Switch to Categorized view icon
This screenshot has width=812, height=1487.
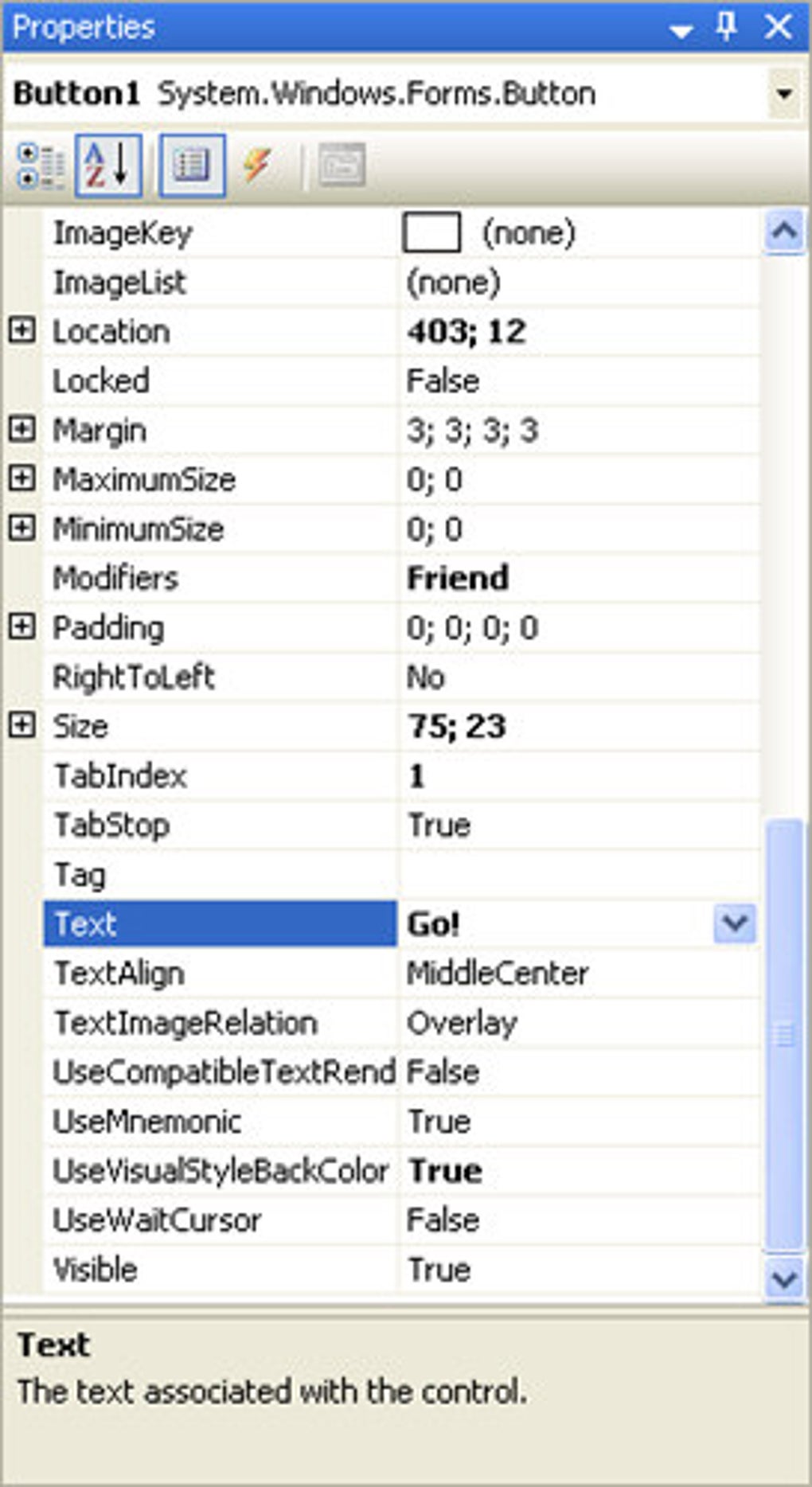41,166
